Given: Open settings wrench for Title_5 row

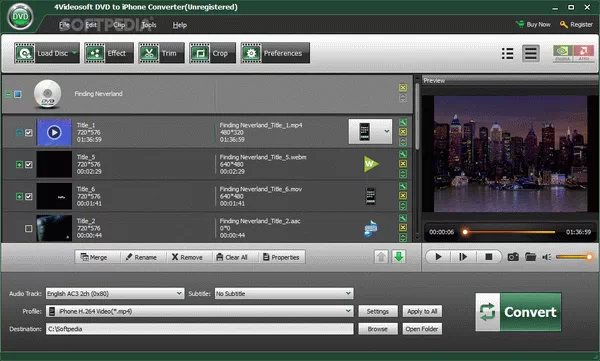Looking at the screenshot, I should click(403, 154).
